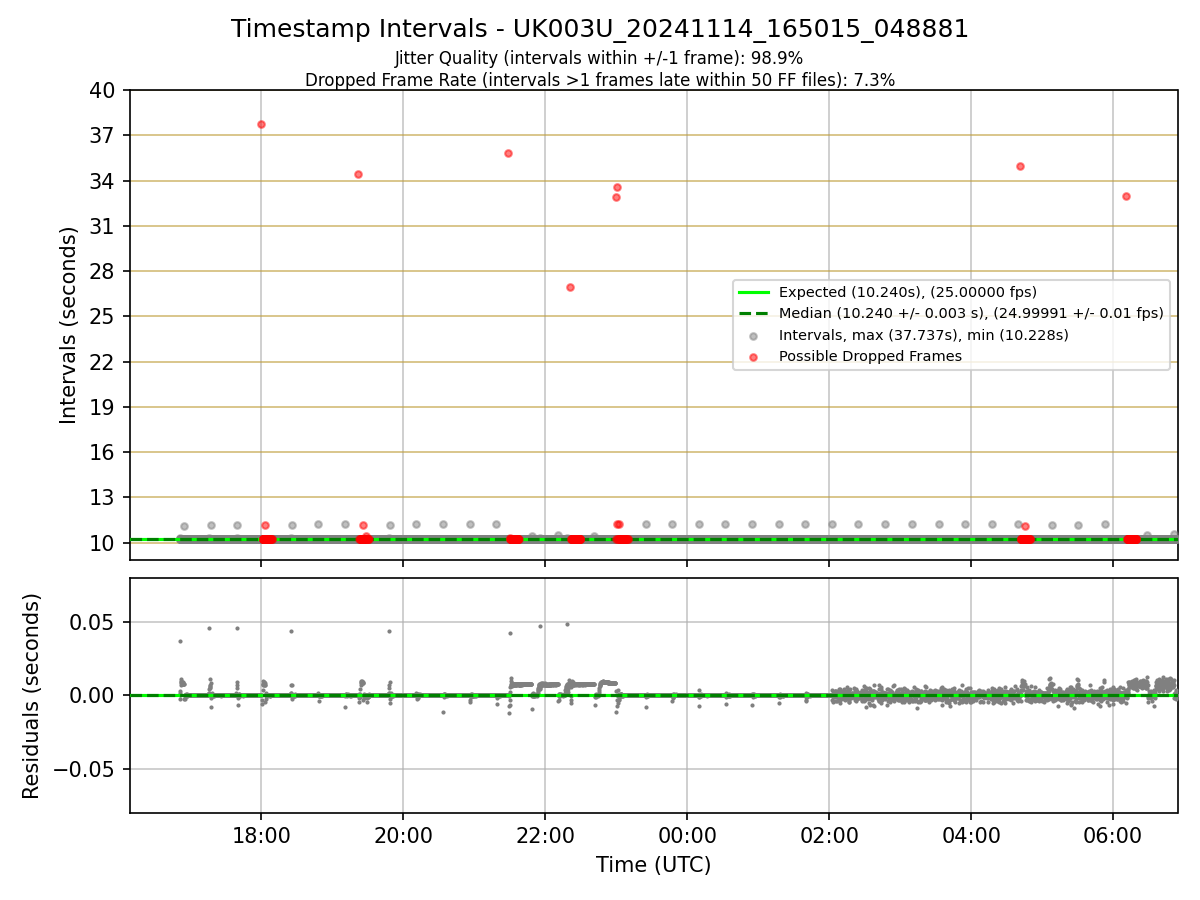The height and width of the screenshot is (900, 1200).
Task: Click the 22:00 x-axis tick label
Action: (x=545, y=837)
